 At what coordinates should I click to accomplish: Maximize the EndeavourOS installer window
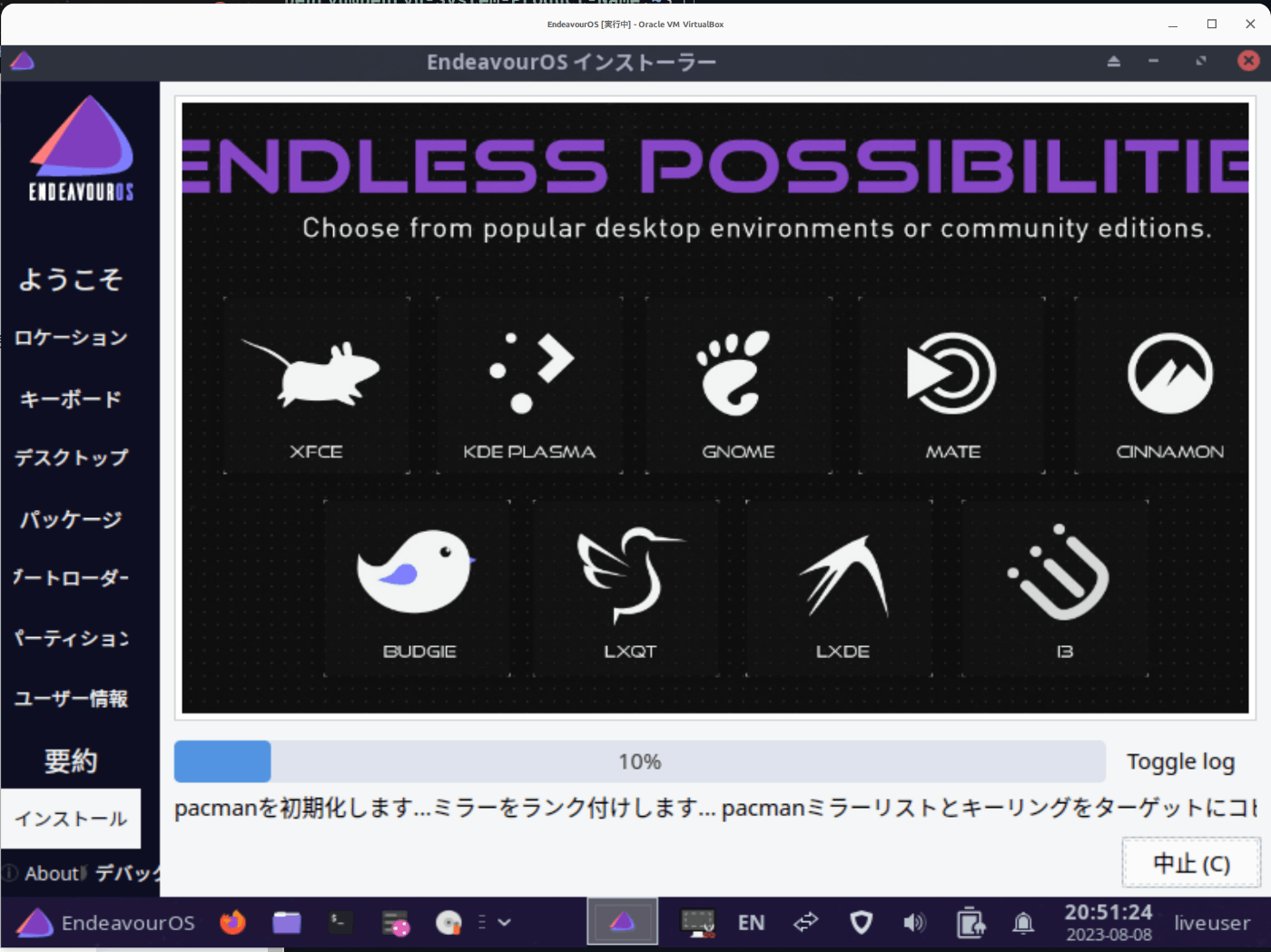pos(1201,62)
